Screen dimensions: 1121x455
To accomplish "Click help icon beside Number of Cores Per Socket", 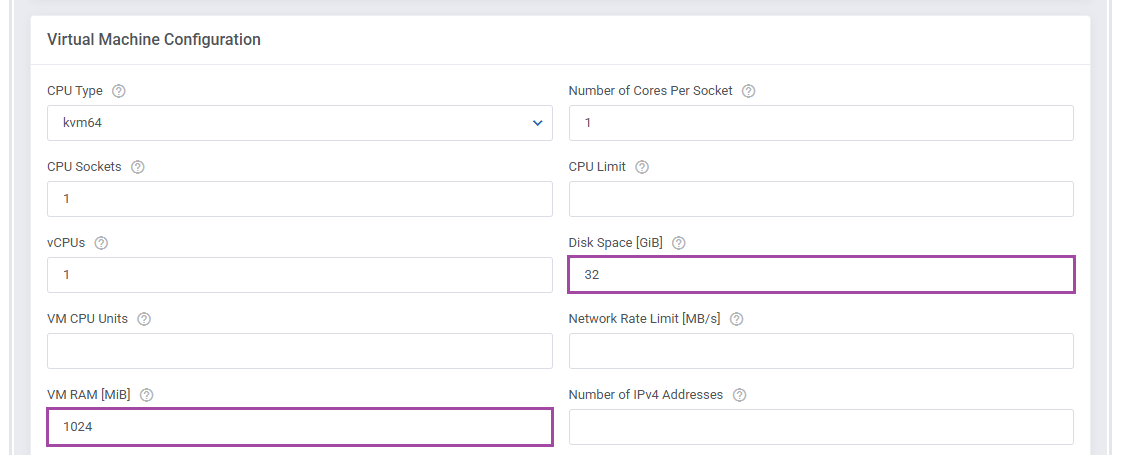I will [749, 91].
